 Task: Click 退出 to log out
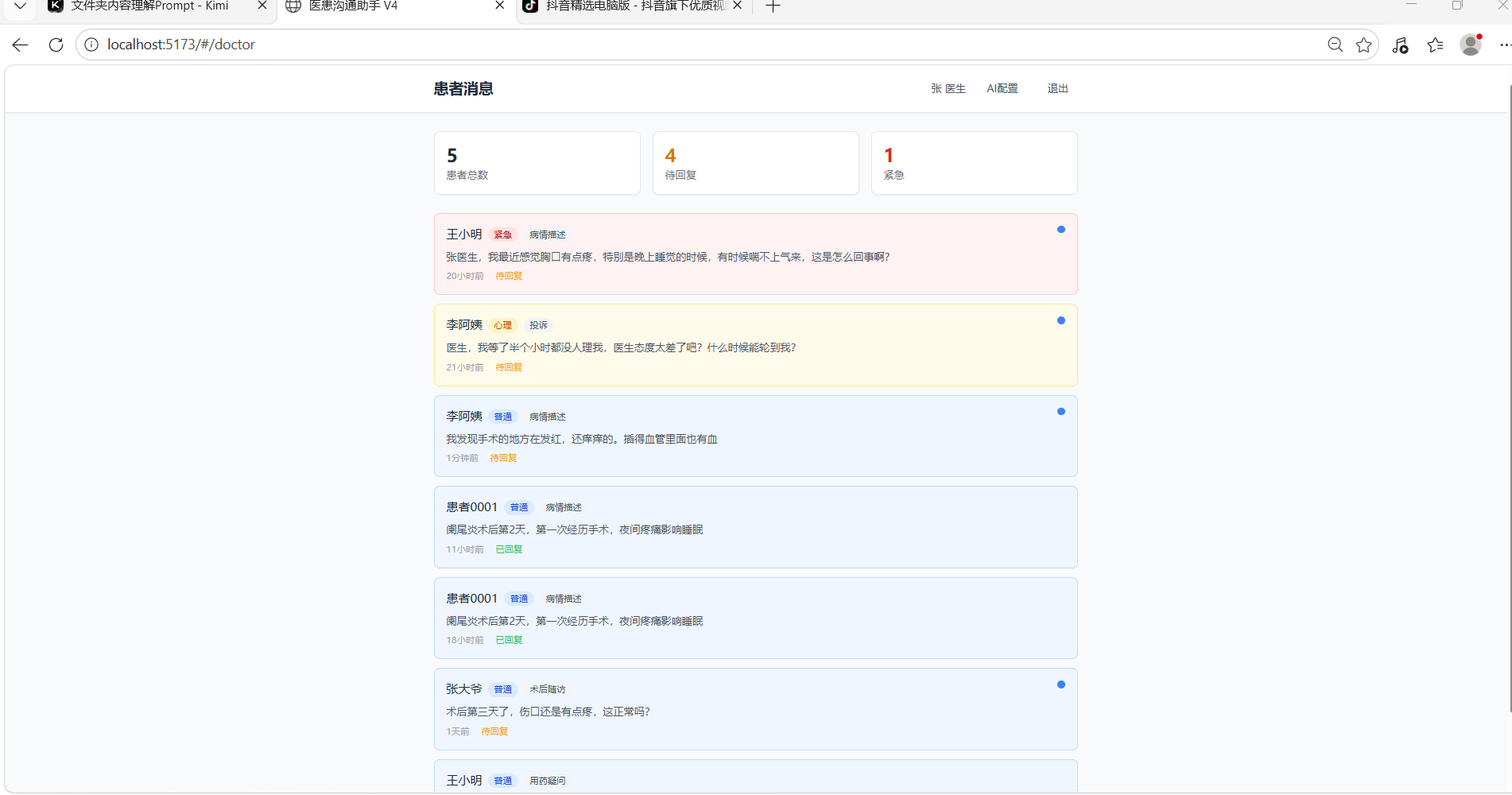[x=1057, y=88]
